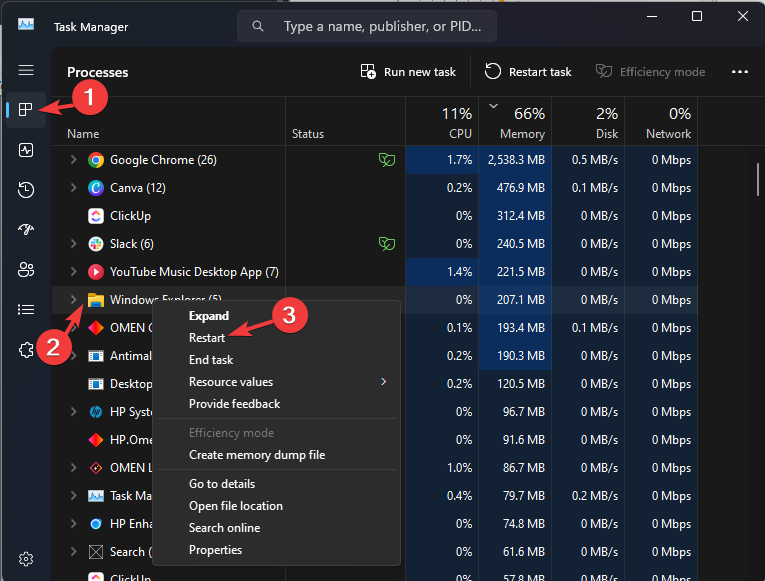Choose Go to details

click(276, 484)
